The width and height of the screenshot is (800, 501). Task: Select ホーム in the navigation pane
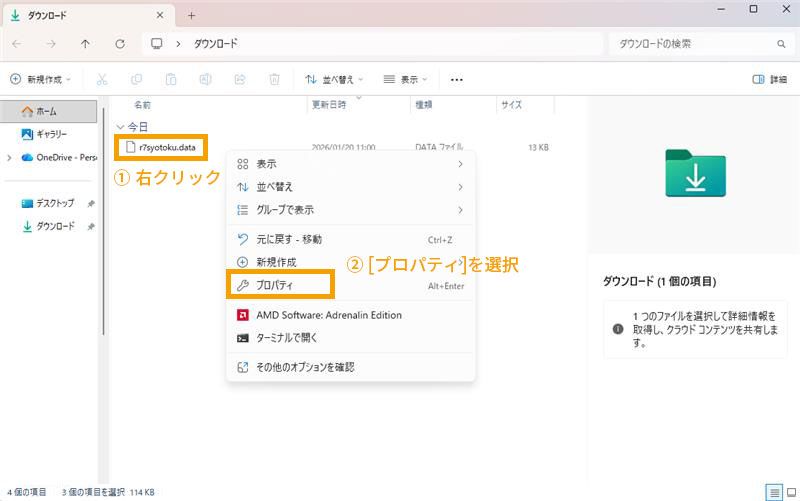[48, 111]
